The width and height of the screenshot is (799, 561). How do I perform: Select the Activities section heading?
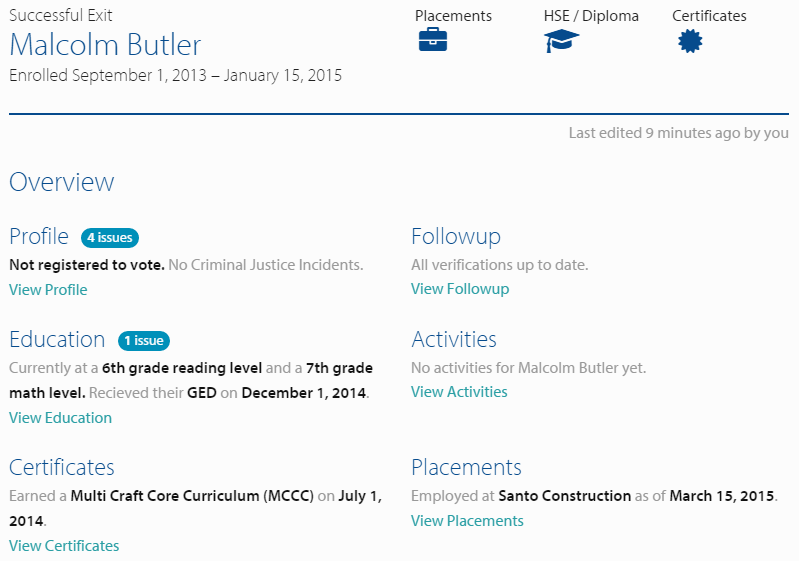[x=454, y=340]
